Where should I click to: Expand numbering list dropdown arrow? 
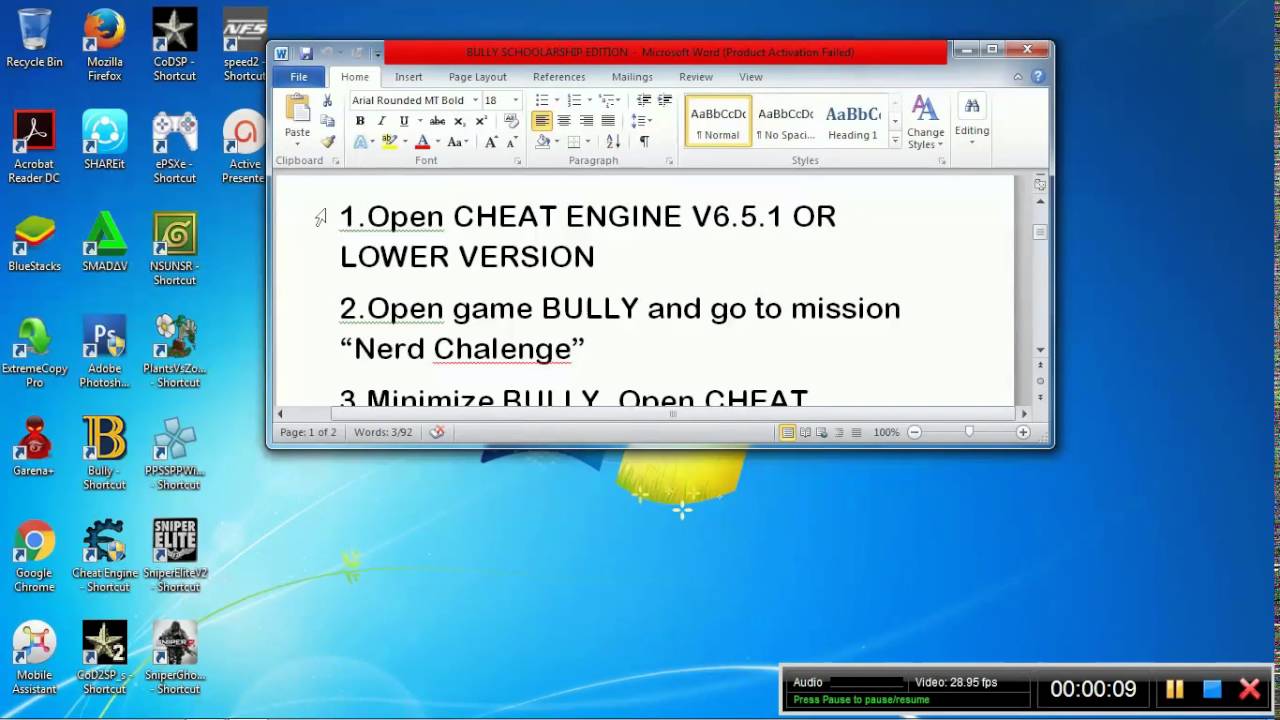(589, 100)
